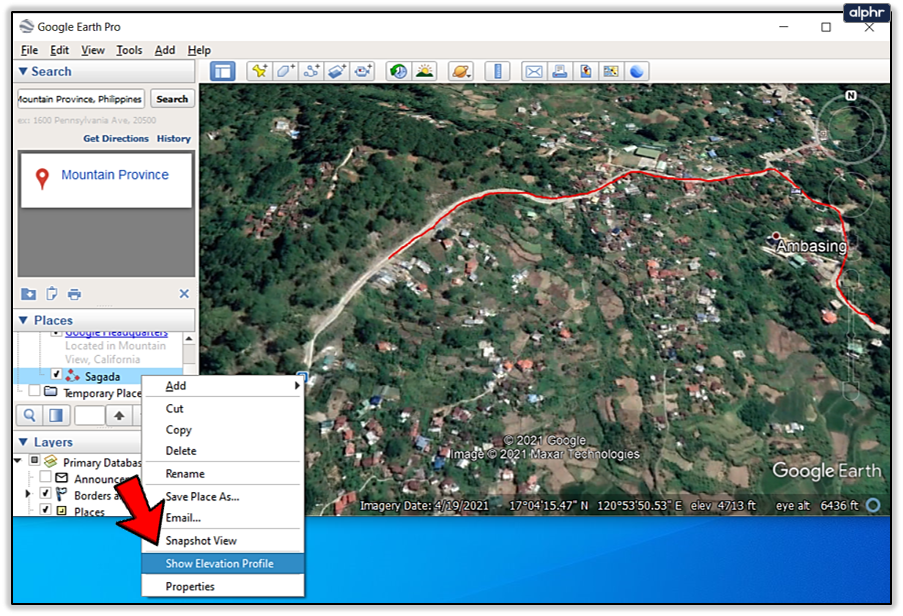Collapse the Places panel
This screenshot has height=616, width=903.
point(23,320)
